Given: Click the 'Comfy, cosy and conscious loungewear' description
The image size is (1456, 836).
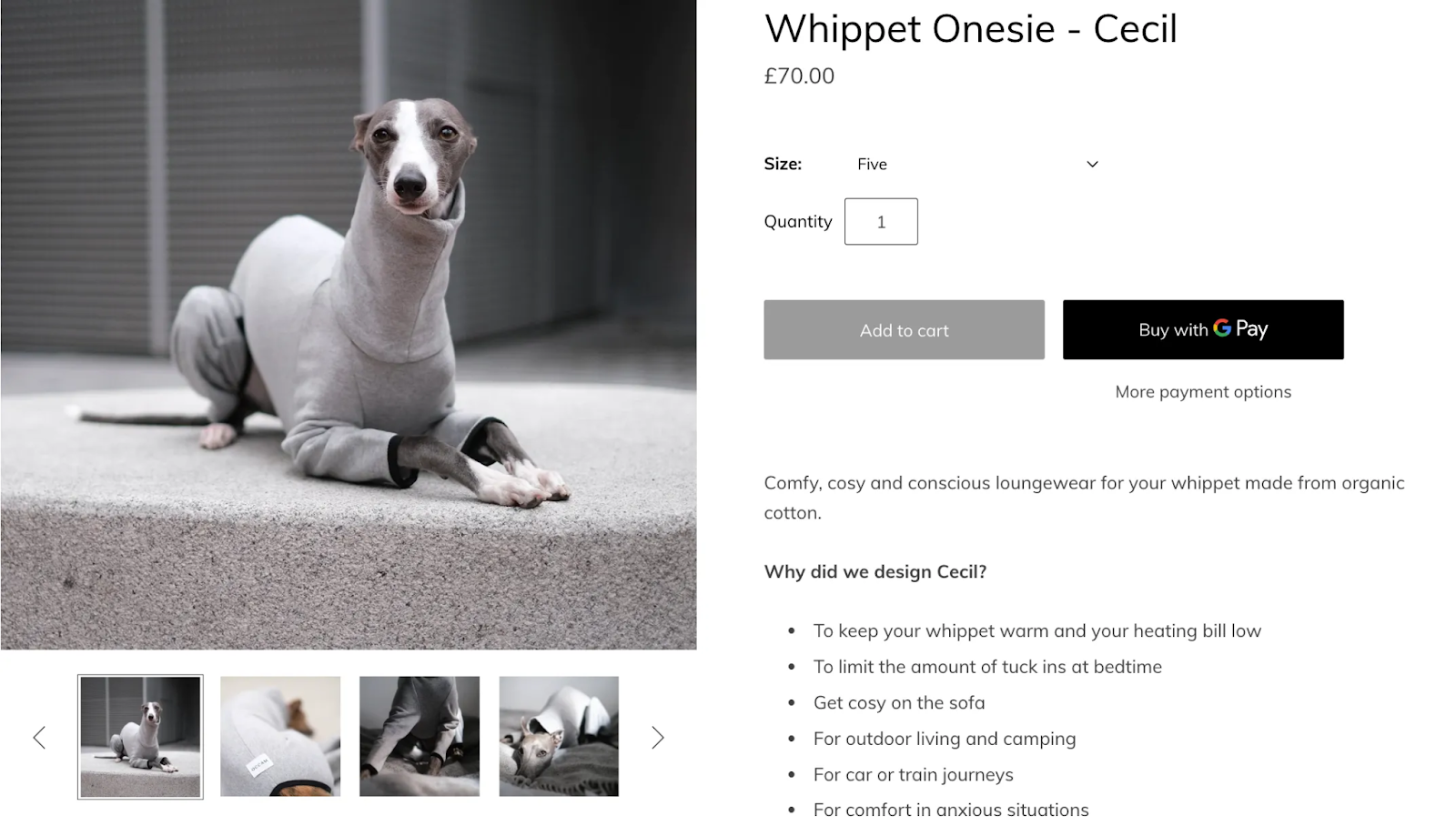Looking at the screenshot, I should coord(1085,498).
